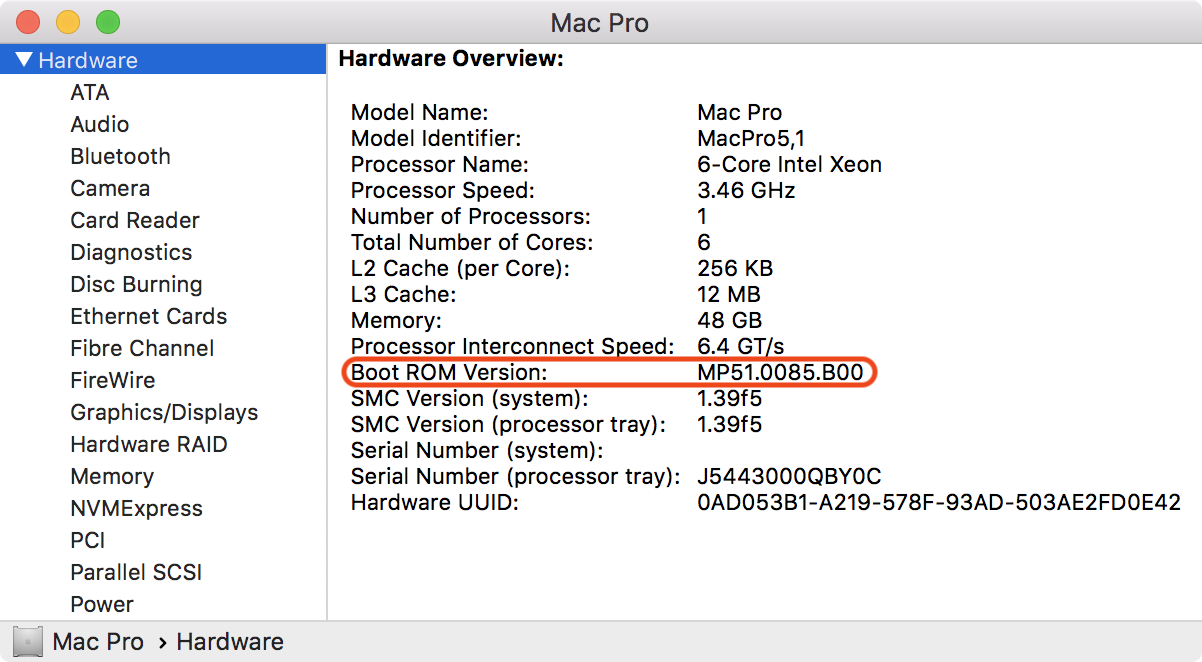Select Bluetooth in the sidebar

click(x=120, y=156)
